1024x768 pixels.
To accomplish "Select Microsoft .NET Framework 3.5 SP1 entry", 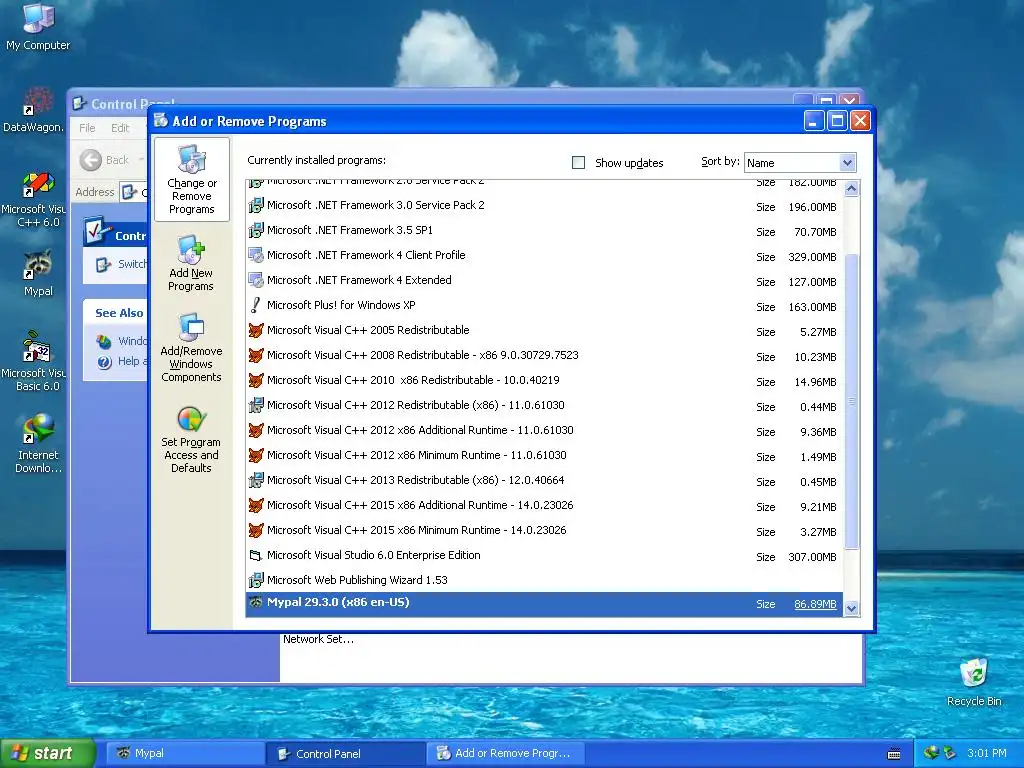I will click(544, 231).
